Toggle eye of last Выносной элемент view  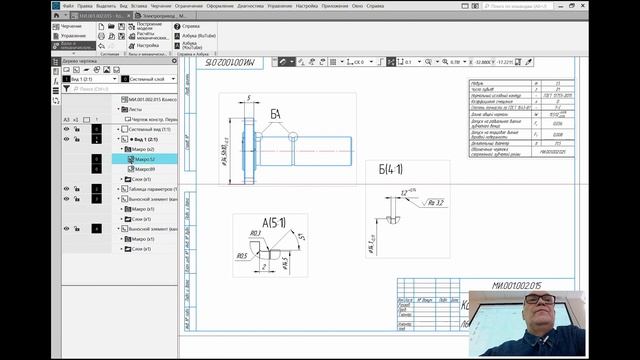[67, 229]
